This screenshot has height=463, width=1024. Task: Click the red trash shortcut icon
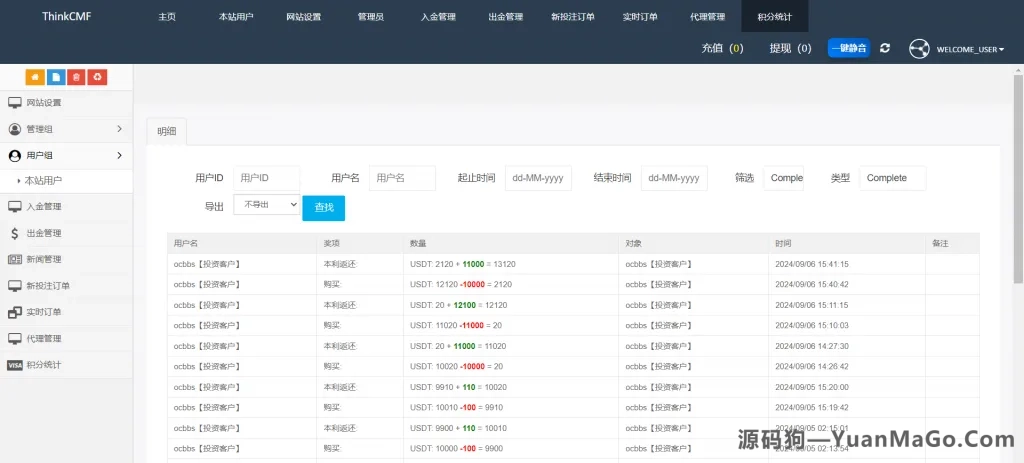tap(77, 77)
